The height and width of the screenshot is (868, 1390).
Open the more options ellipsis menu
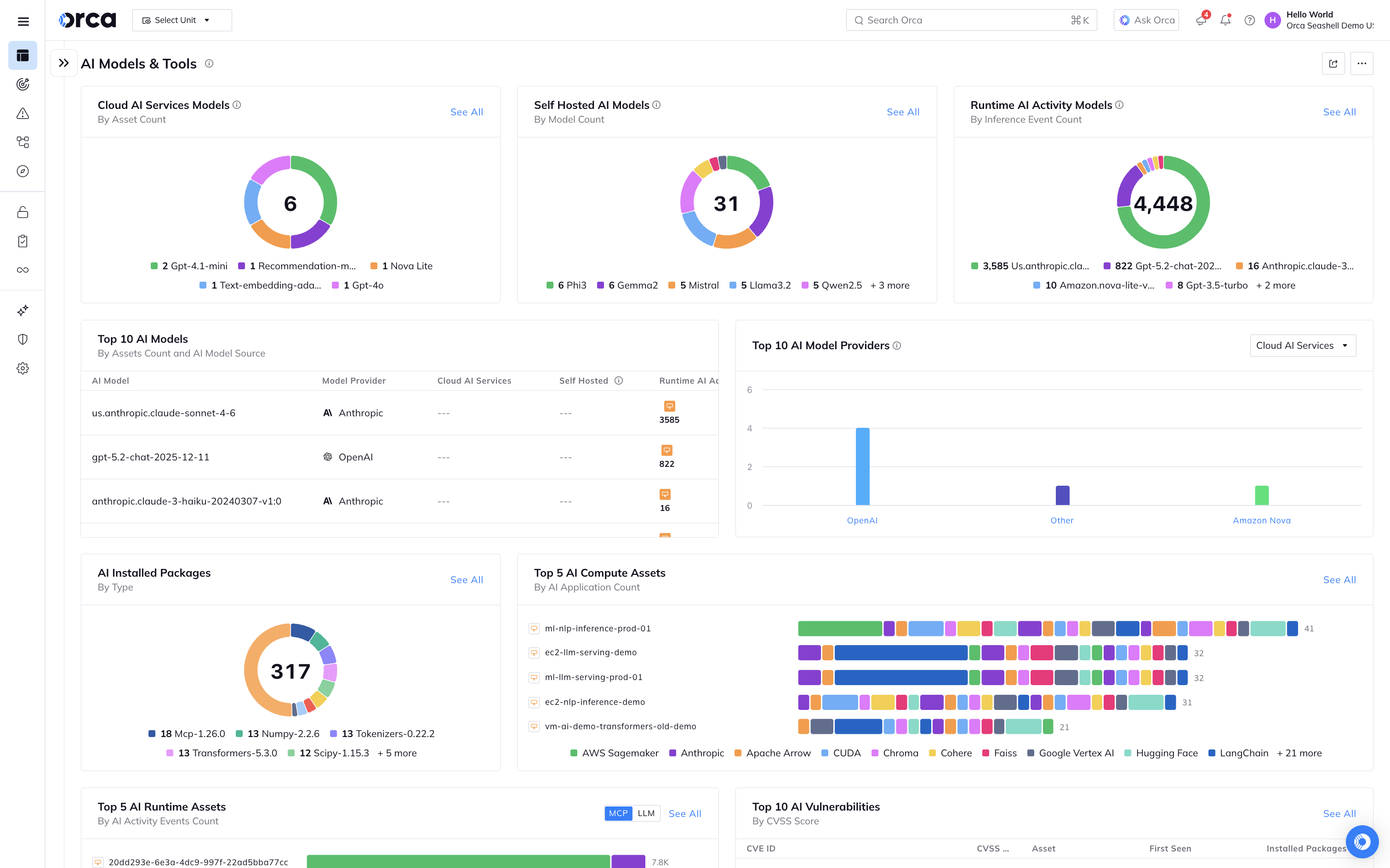pyautogui.click(x=1362, y=63)
